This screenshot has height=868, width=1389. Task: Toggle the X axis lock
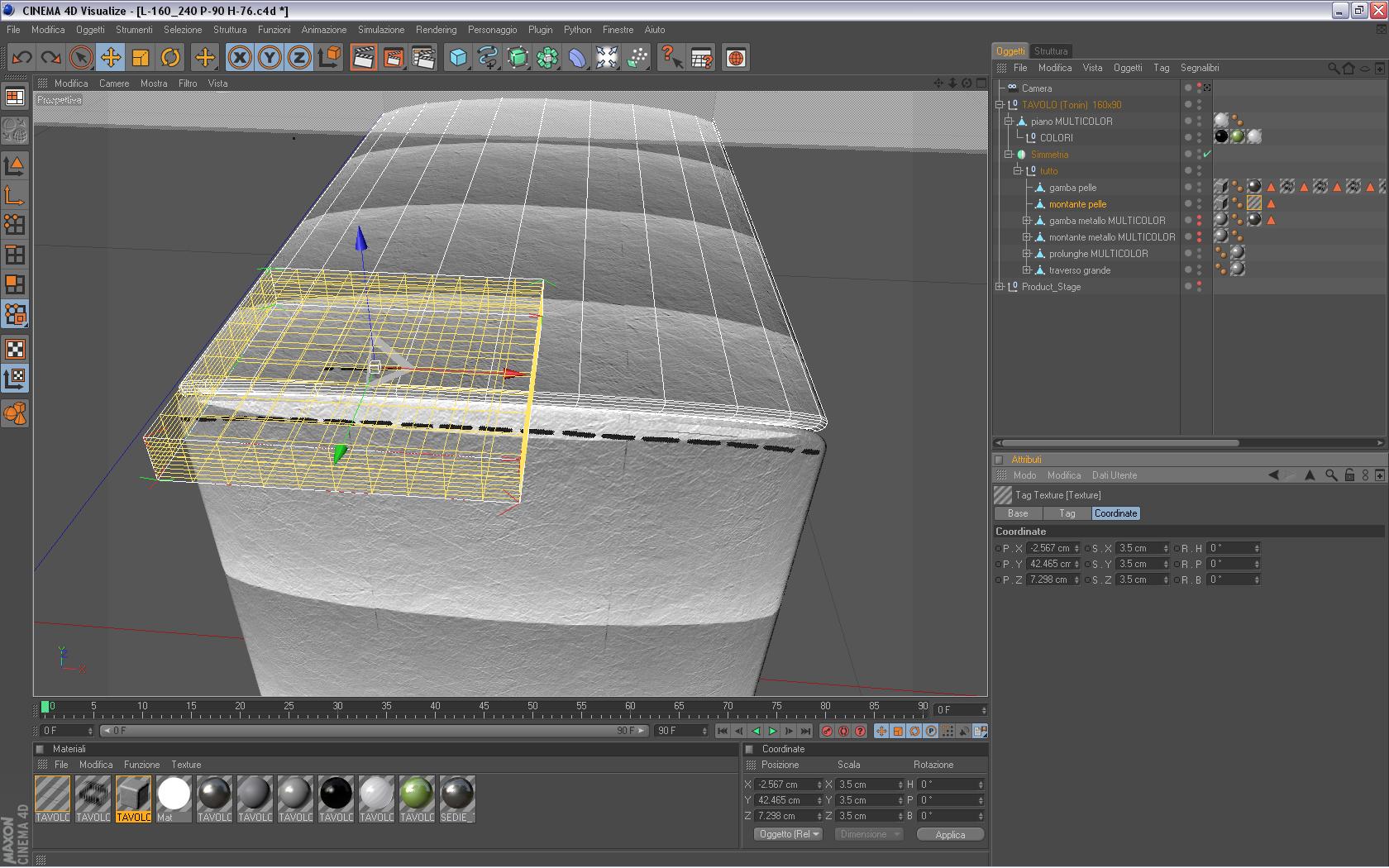(x=239, y=58)
